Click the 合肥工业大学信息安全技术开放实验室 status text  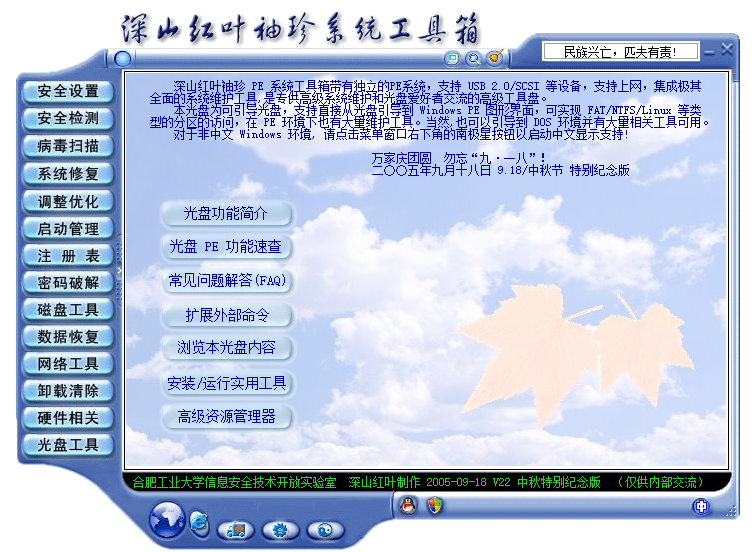click(x=234, y=482)
